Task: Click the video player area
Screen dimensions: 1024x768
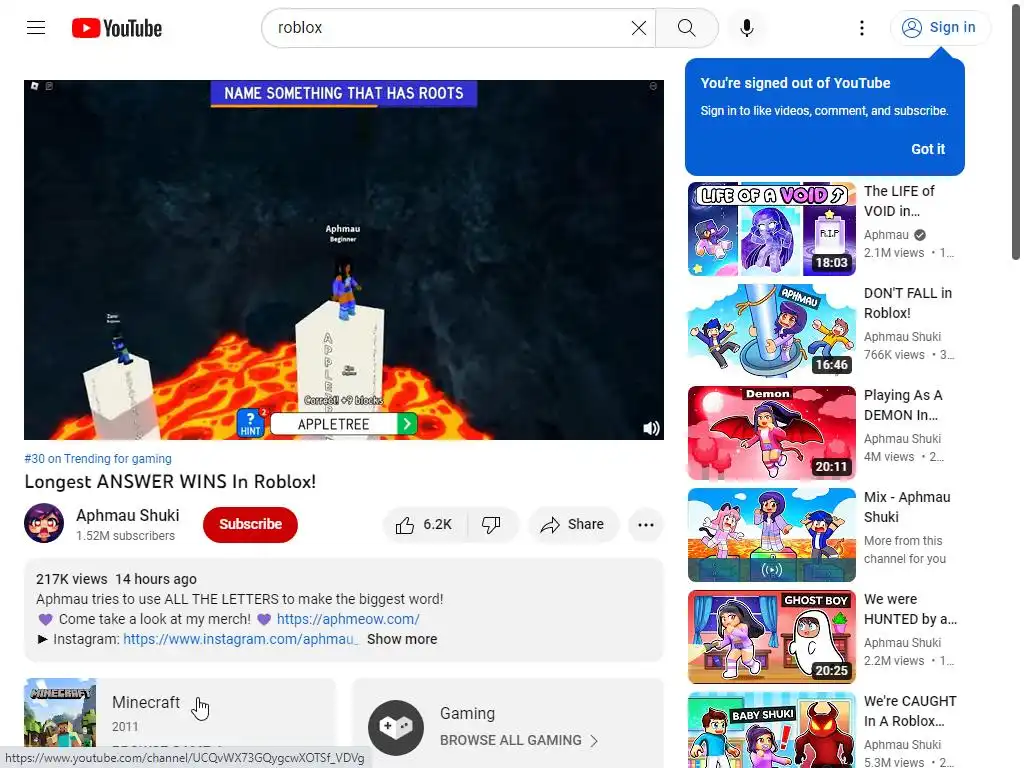Action: click(x=344, y=260)
